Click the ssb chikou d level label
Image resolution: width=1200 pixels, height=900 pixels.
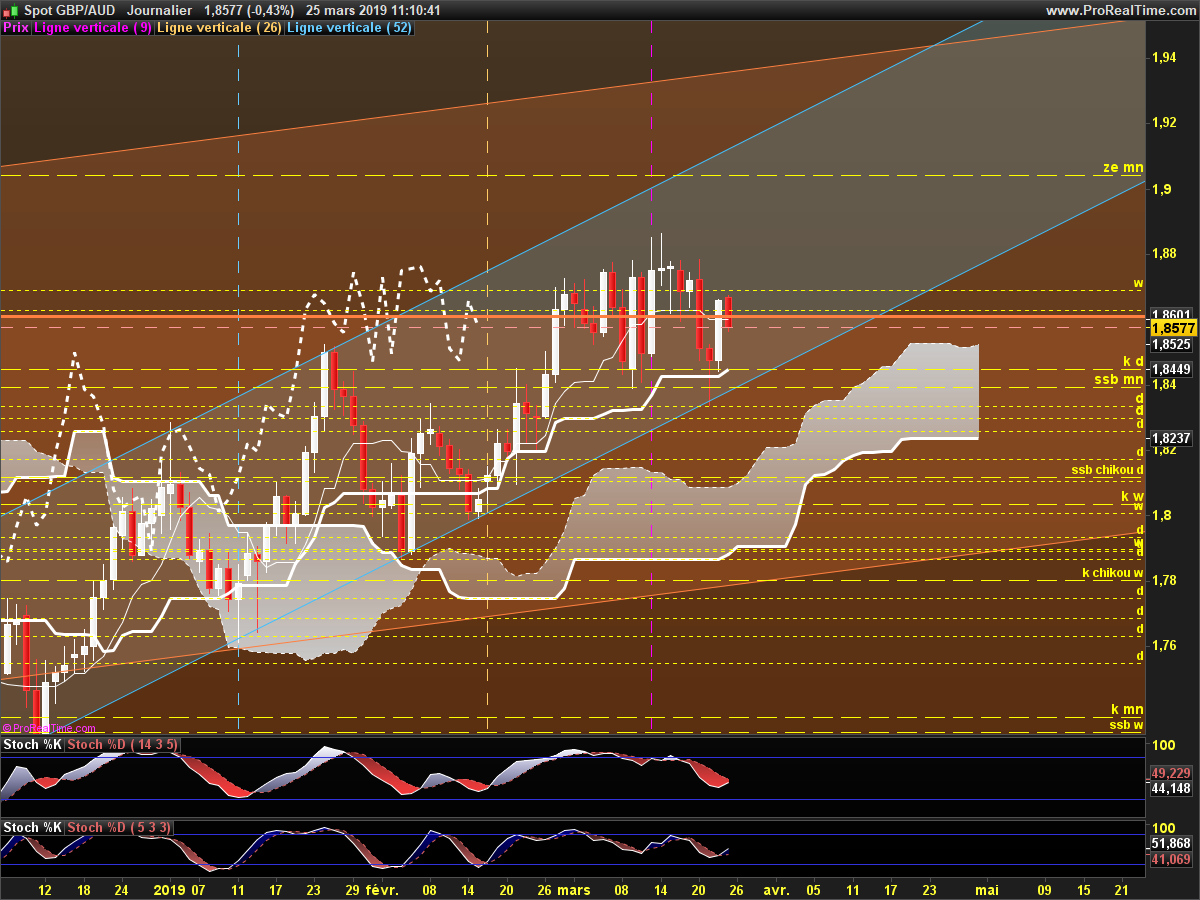pyautogui.click(x=1108, y=469)
